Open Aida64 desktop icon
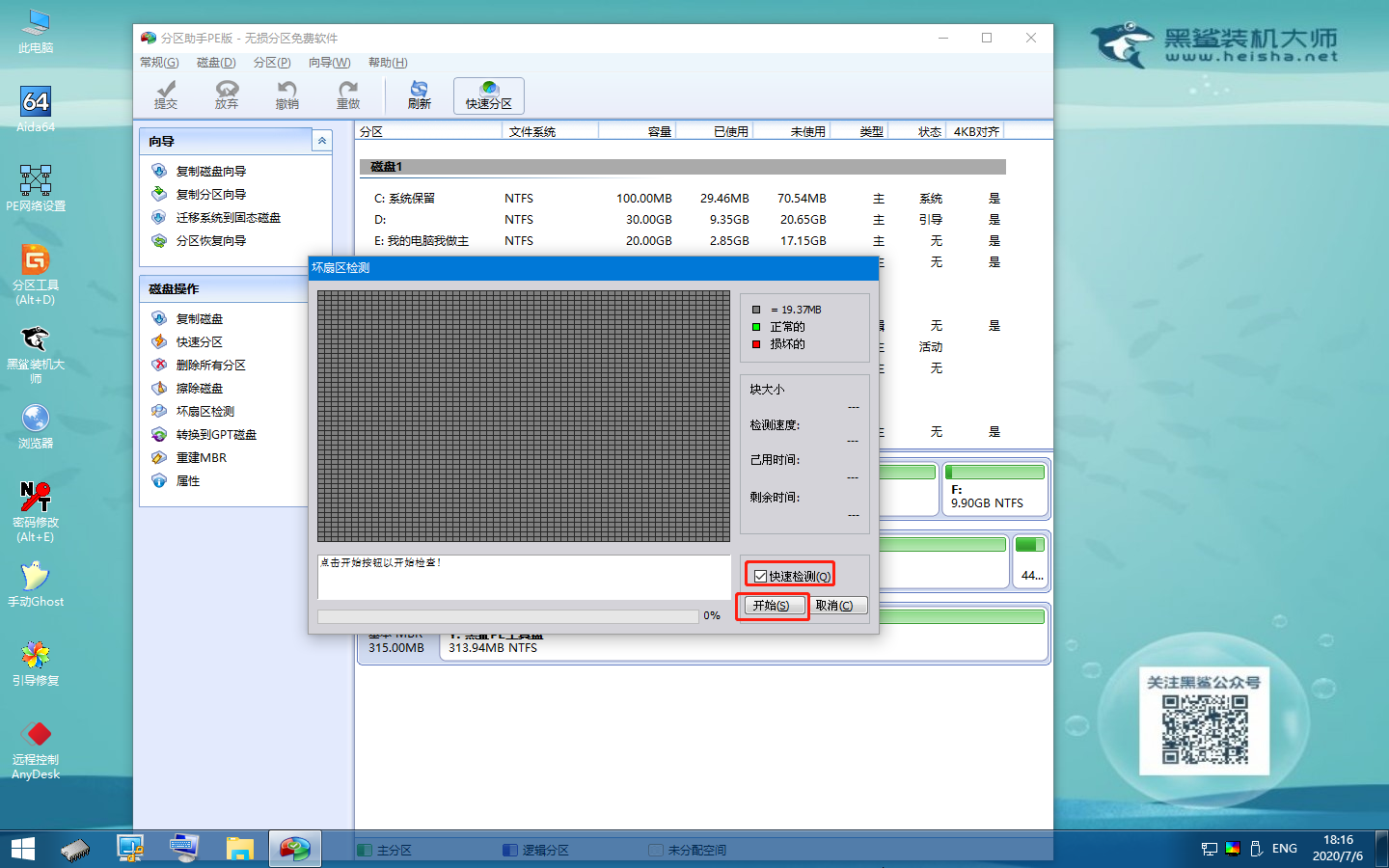This screenshot has height=868, width=1389. [36, 109]
